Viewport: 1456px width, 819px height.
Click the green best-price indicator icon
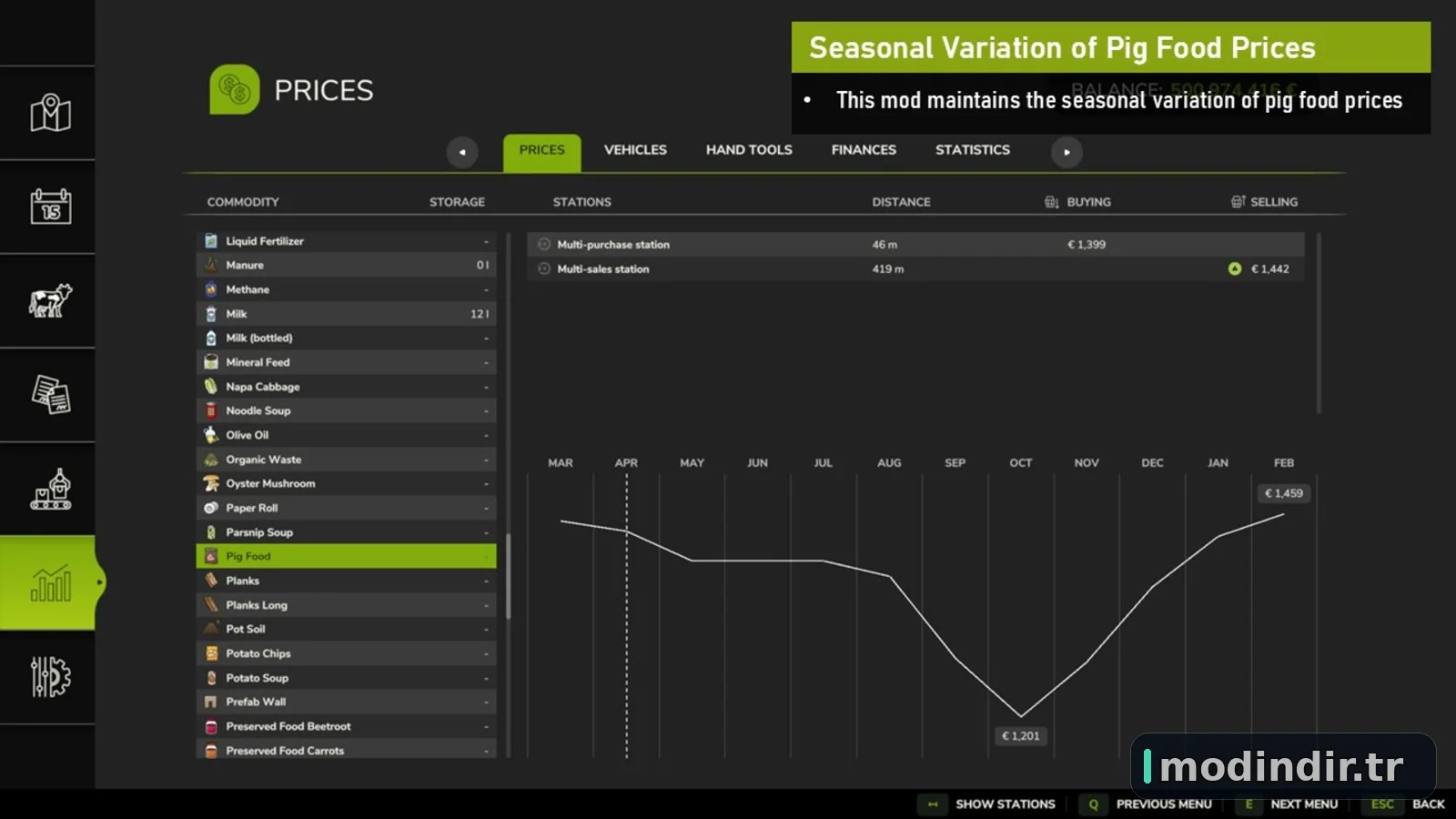[1235, 268]
